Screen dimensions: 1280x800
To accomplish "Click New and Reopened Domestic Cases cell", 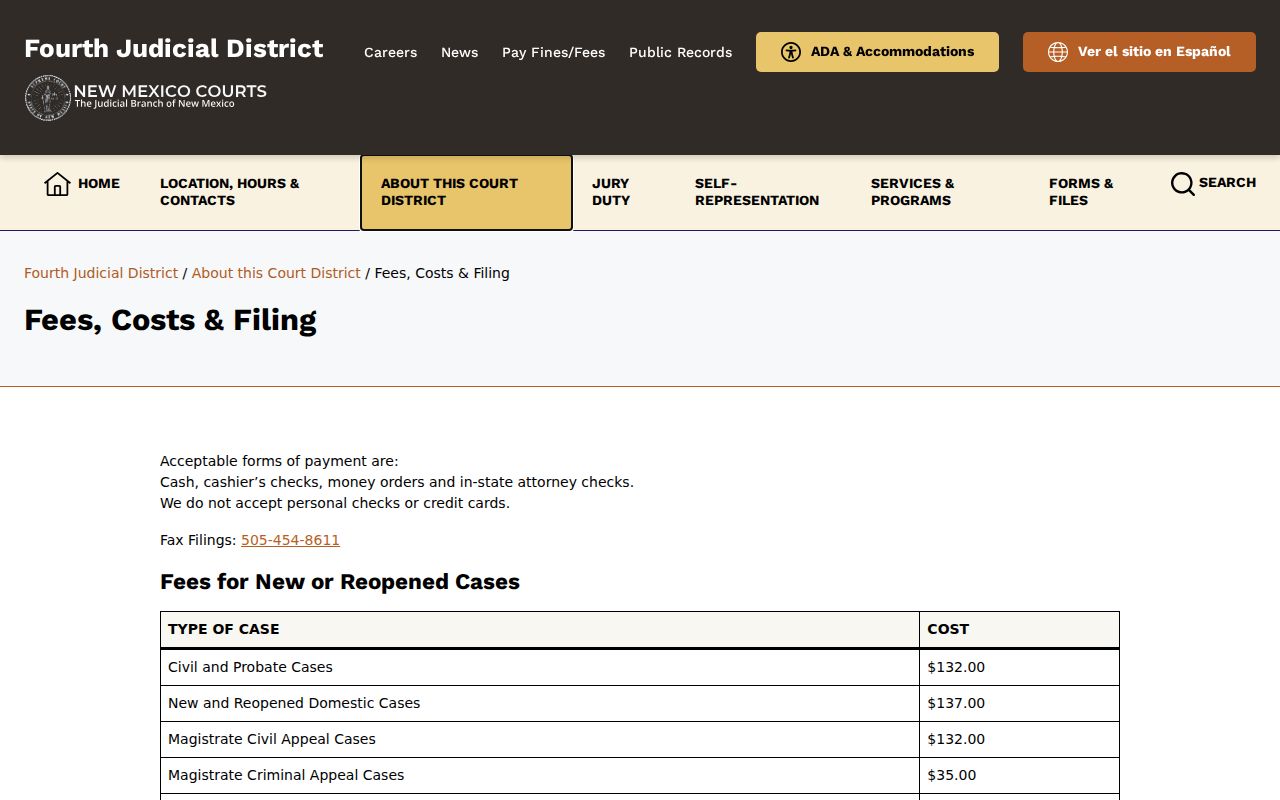I will 540,703.
